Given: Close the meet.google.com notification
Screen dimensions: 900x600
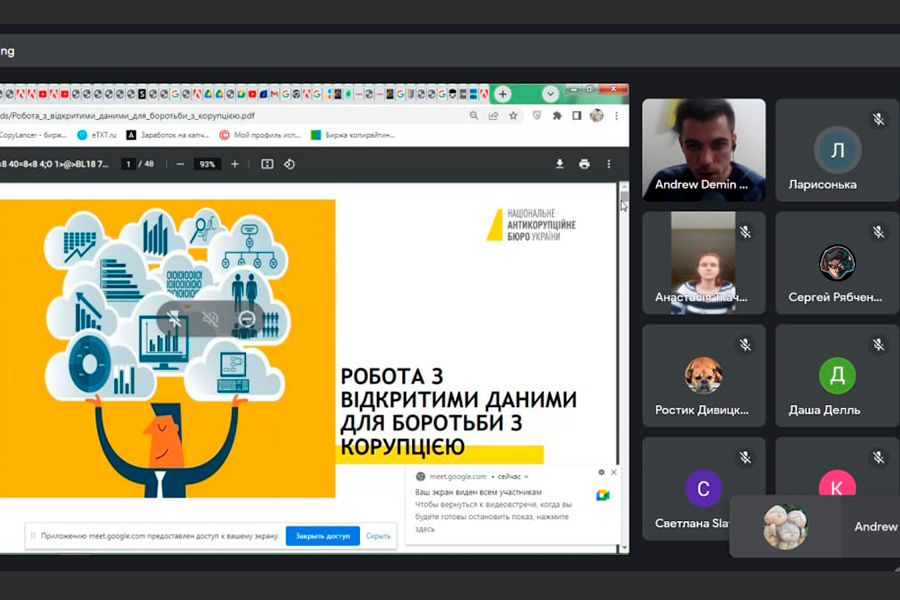Looking at the screenshot, I should pos(614,472).
